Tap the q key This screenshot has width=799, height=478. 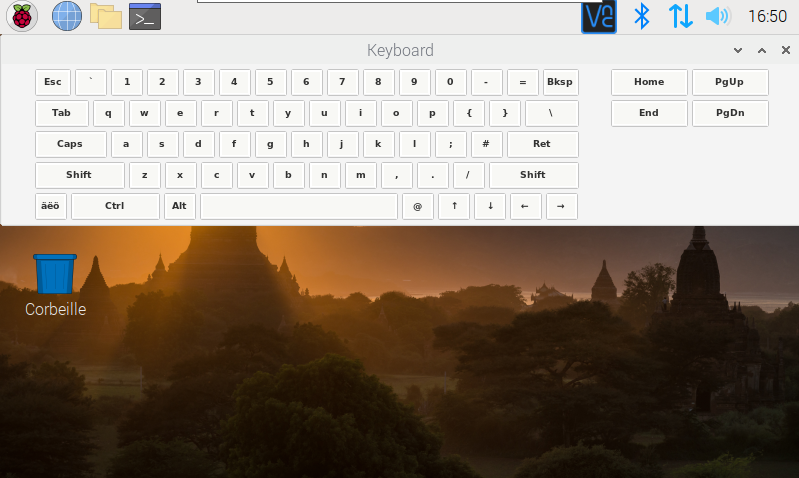click(x=109, y=113)
